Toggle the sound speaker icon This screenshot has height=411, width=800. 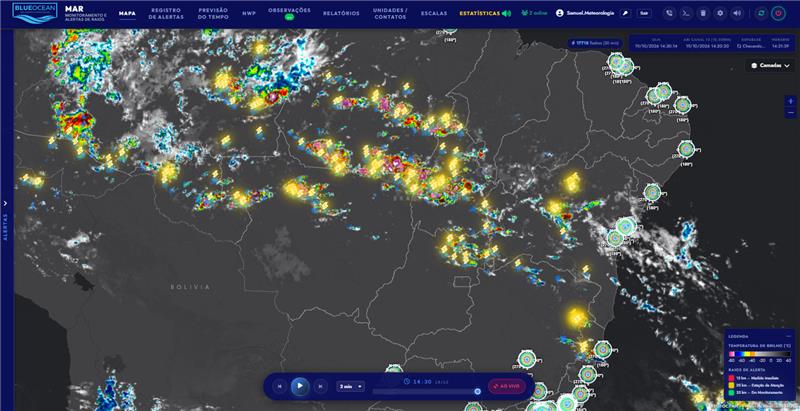tap(737, 13)
